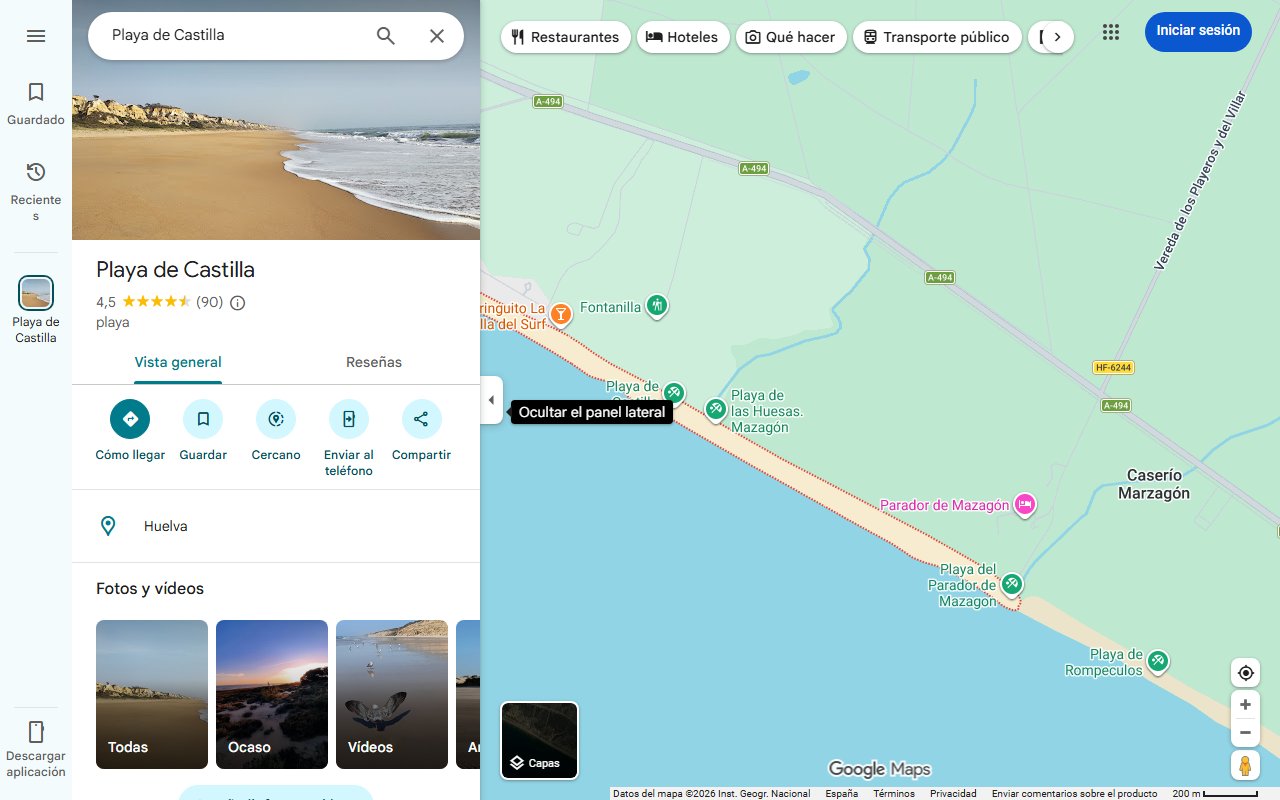1280x800 pixels.
Task: Collapse the Playa de Castilla side panel
Action: tap(491, 399)
